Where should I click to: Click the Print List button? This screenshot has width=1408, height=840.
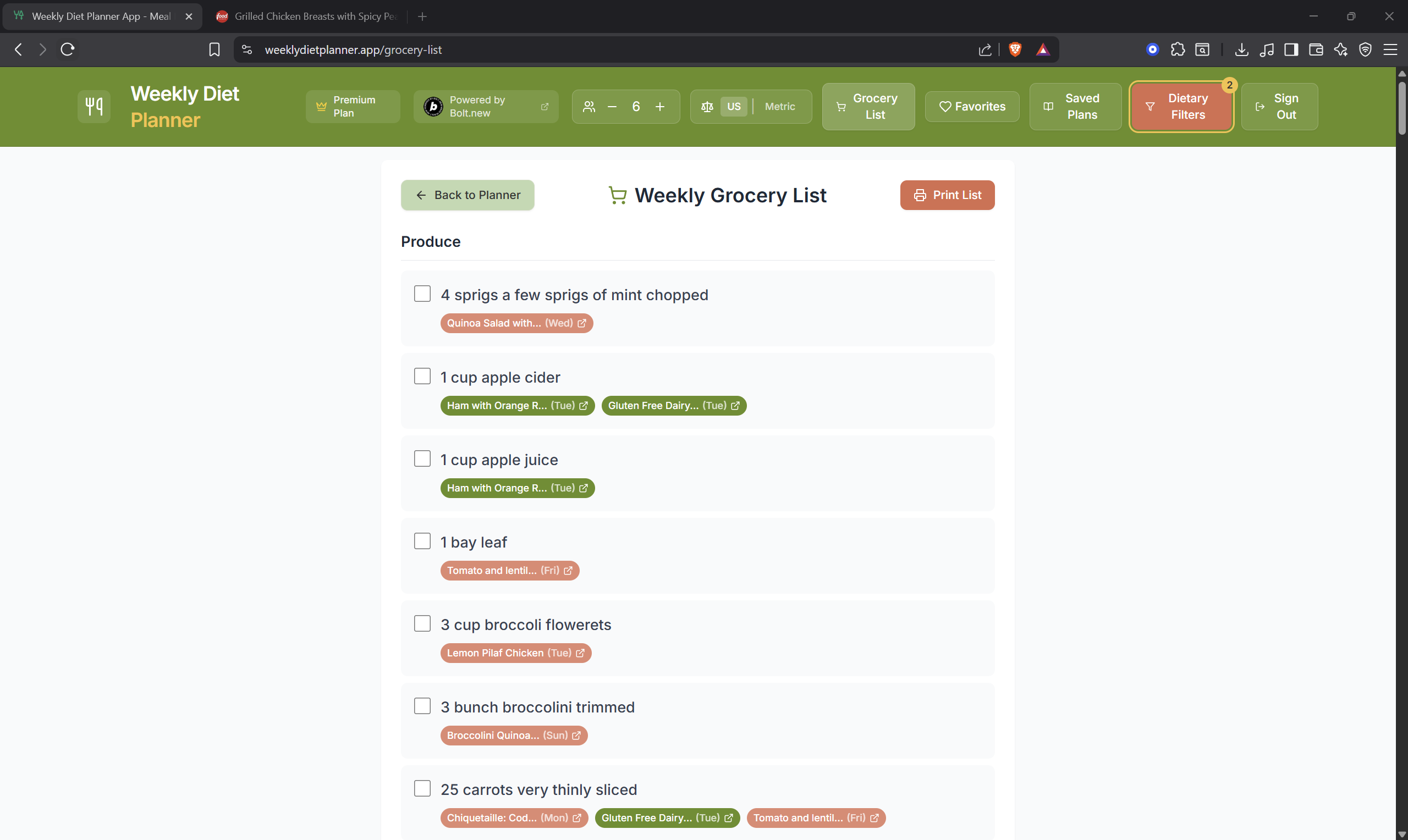click(x=947, y=195)
